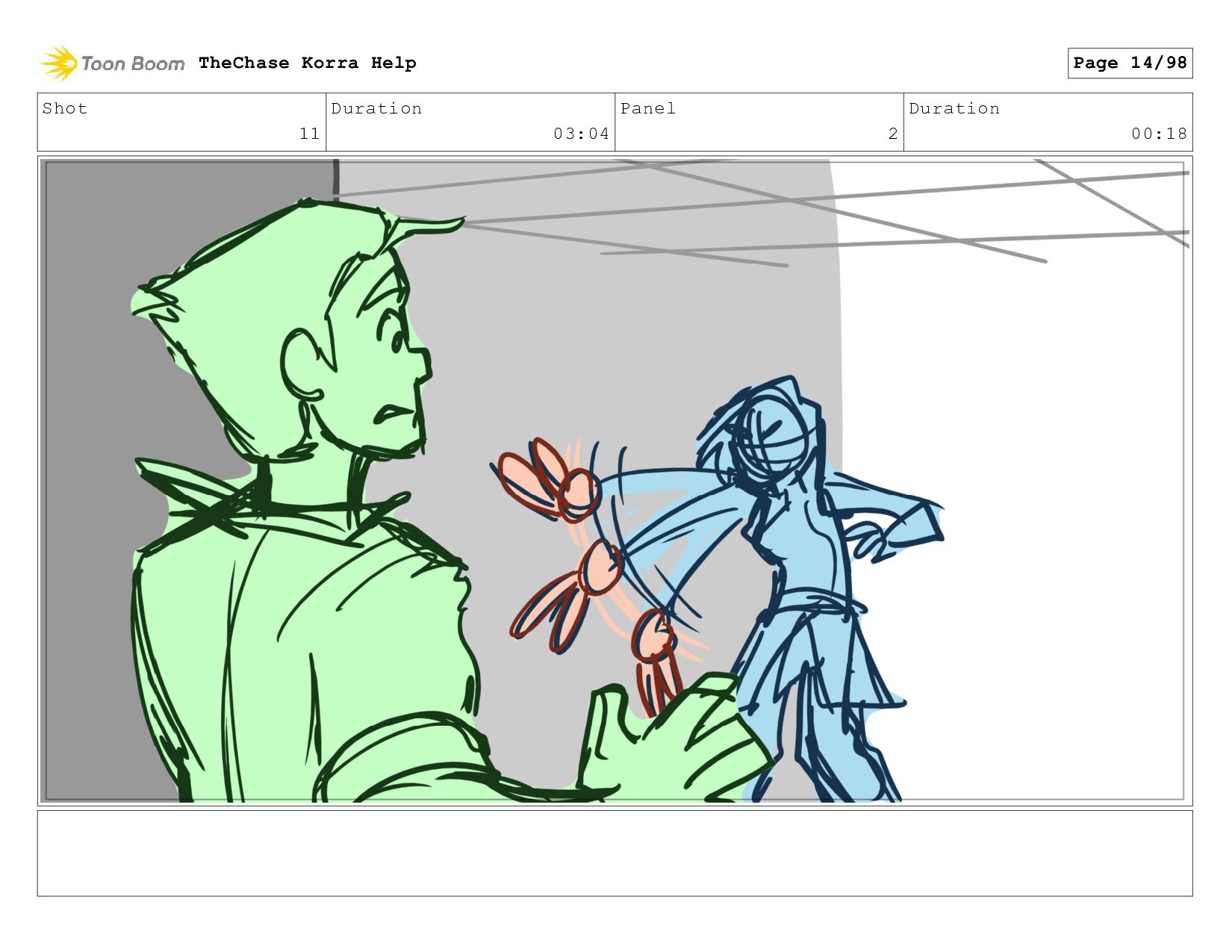Click the storyboard panel drawing

point(615,480)
